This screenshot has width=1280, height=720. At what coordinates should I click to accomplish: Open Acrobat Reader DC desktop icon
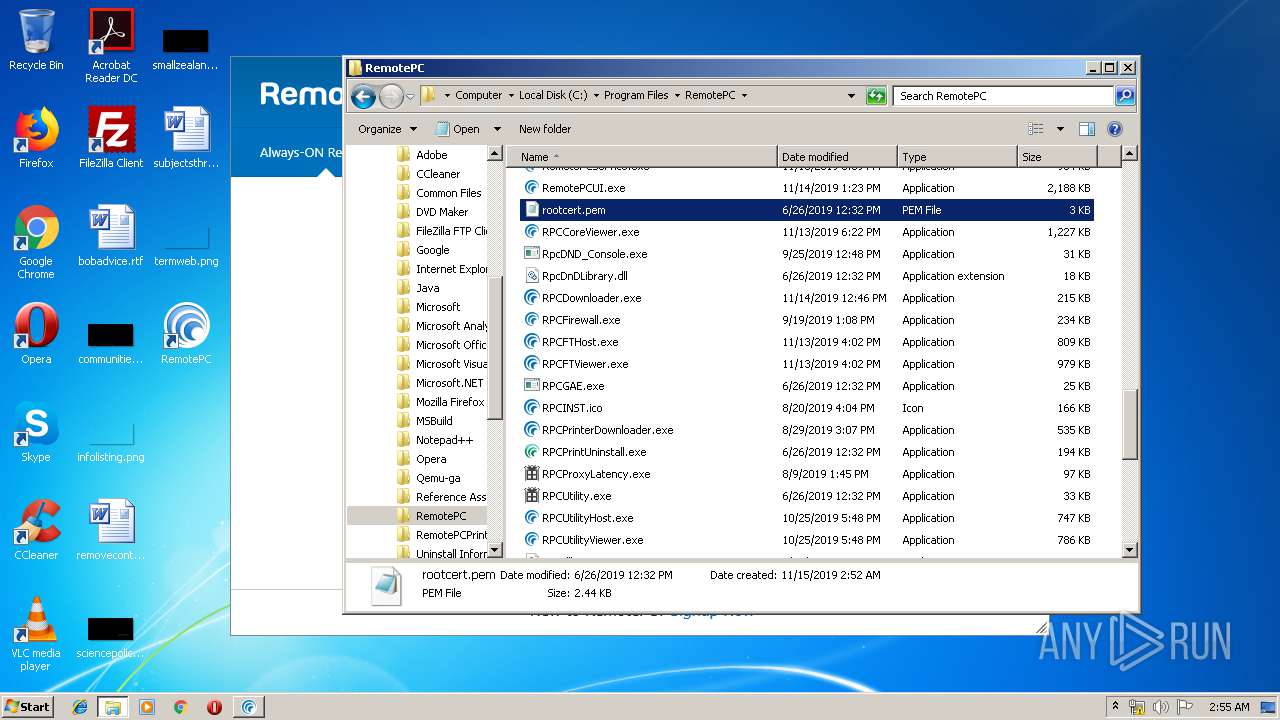[111, 46]
